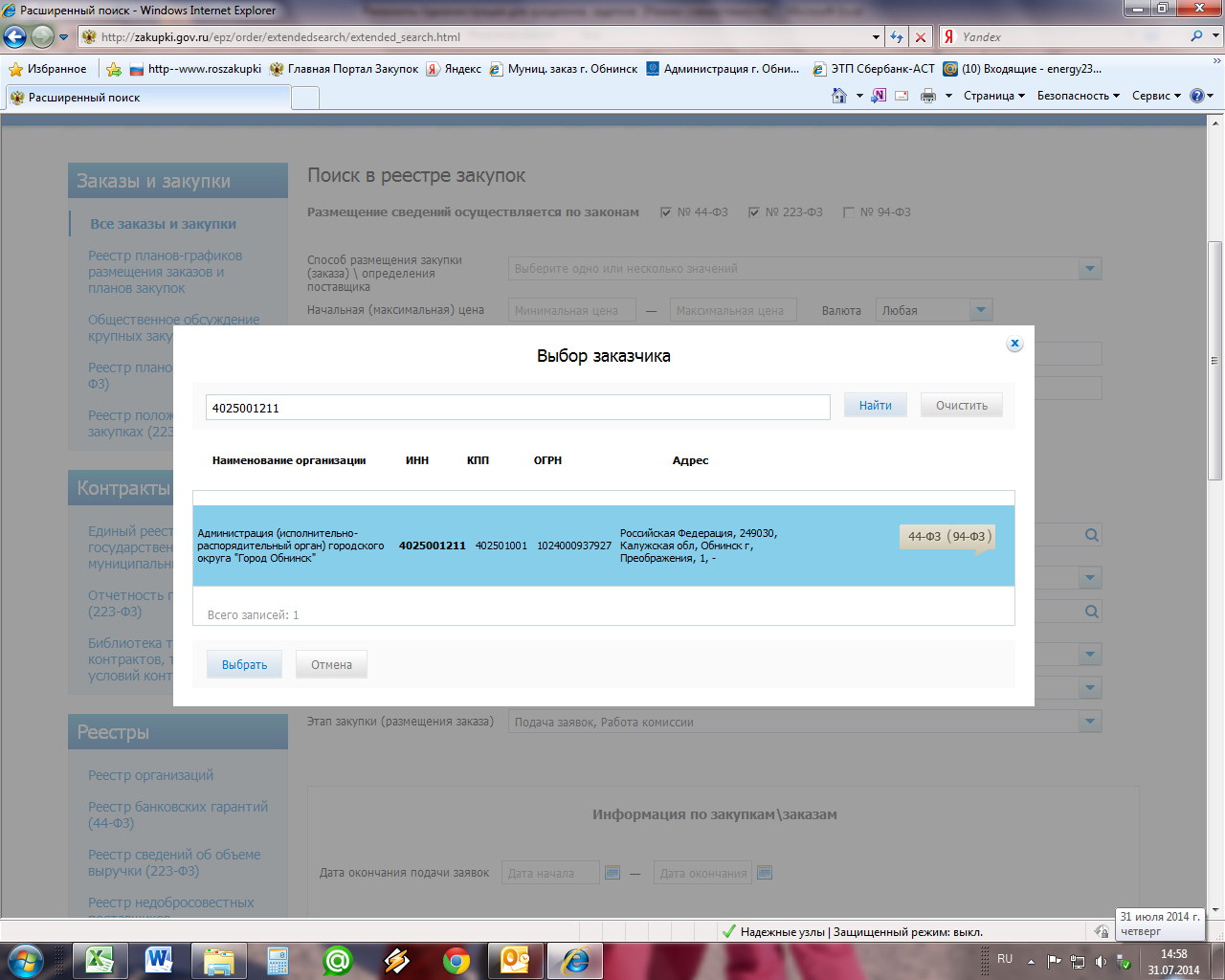Viewport: 1225px width, 980px height.
Task: Open the Home page icon in toolbar
Action: tap(839, 96)
